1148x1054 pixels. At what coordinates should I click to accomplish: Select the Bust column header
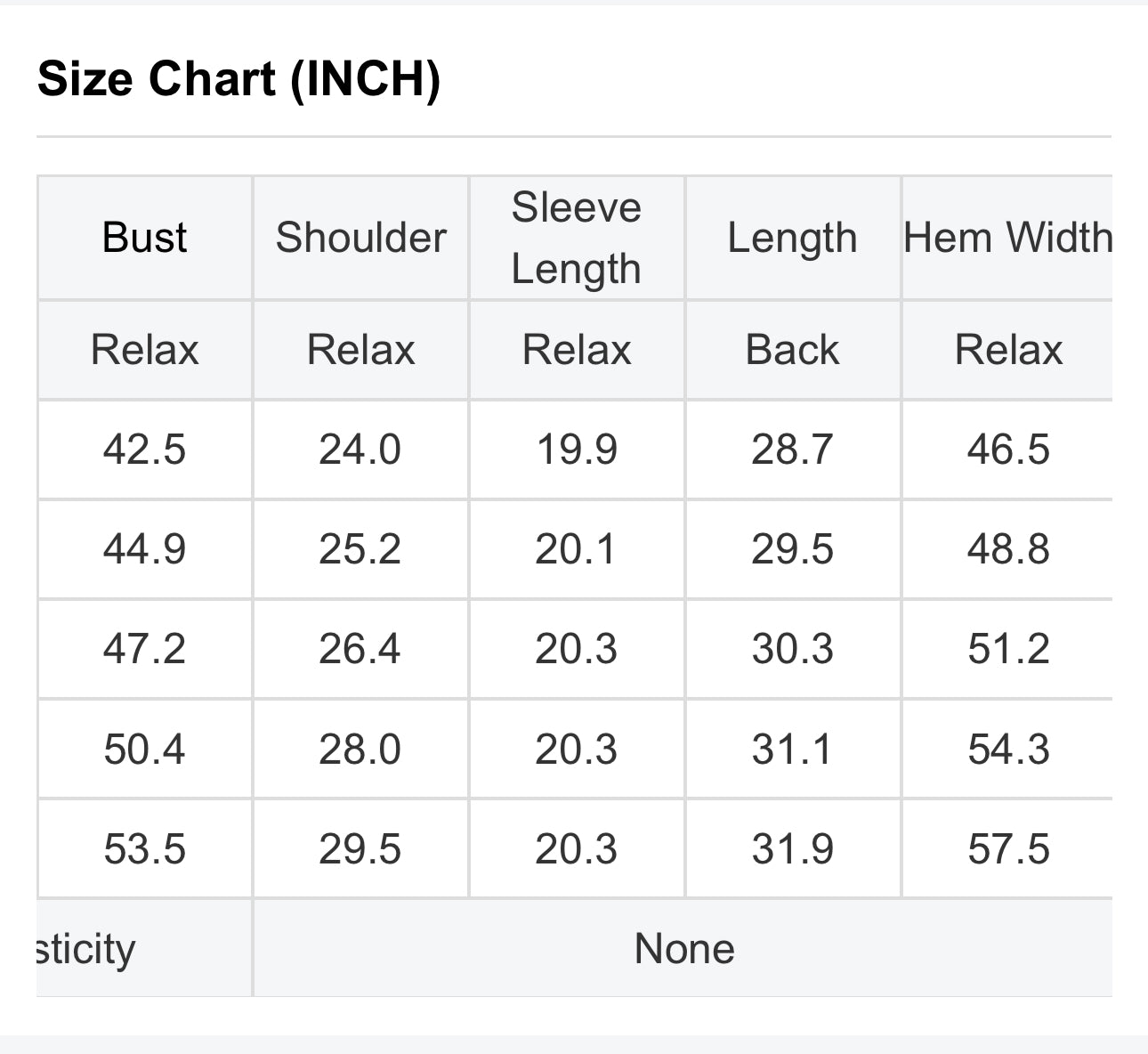tap(145, 238)
